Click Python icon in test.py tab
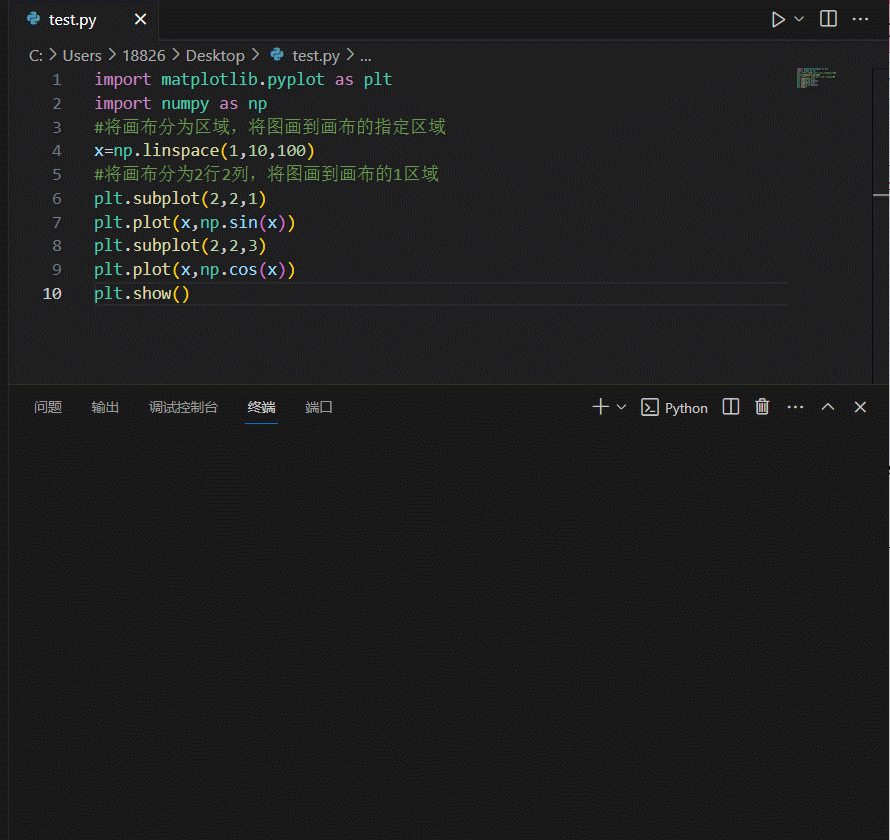890x840 pixels. pos(34,19)
